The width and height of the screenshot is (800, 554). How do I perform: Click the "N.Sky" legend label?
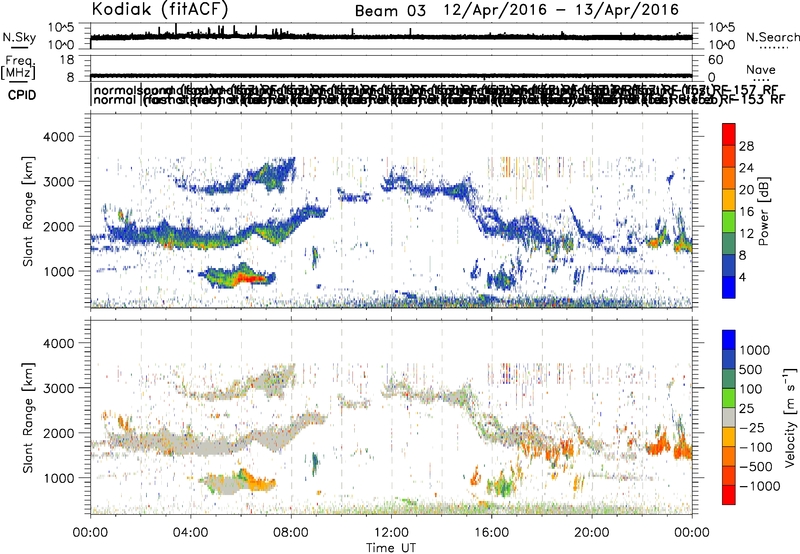coord(19,37)
